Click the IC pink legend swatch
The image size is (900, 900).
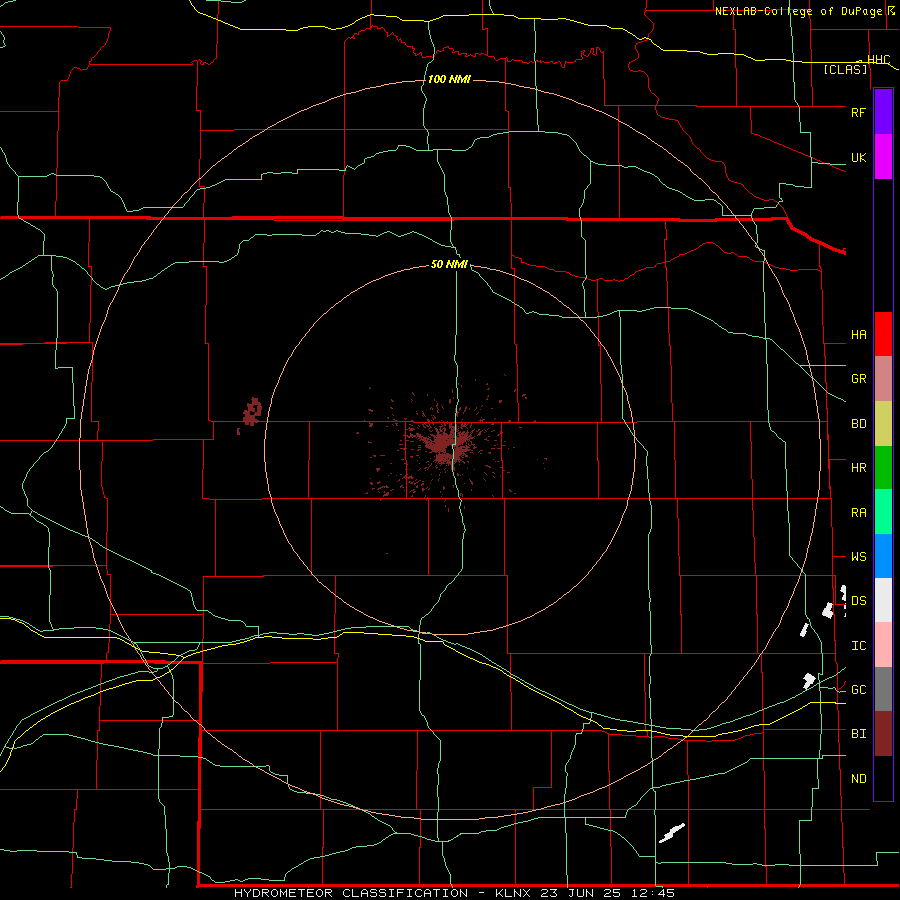[x=883, y=645]
